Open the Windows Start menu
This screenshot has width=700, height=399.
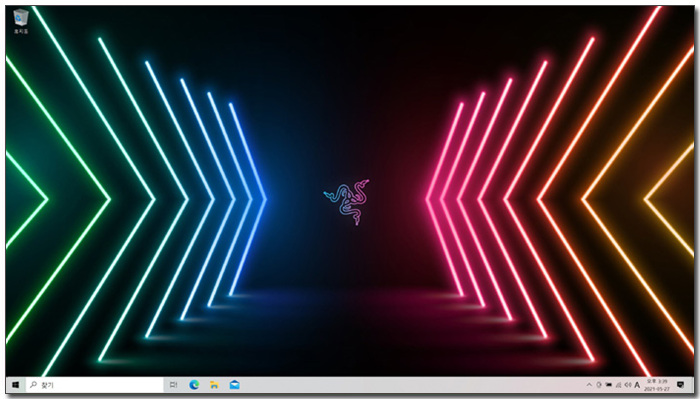[15, 385]
